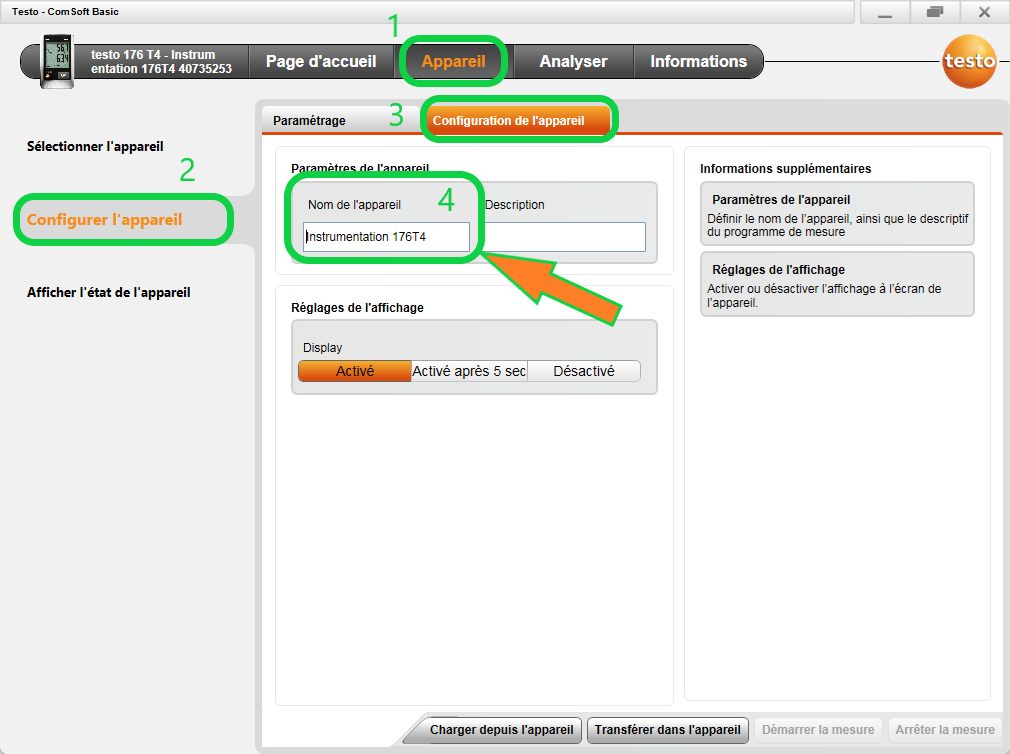Set Display to Activé
1010x754 pixels.
[x=355, y=371]
